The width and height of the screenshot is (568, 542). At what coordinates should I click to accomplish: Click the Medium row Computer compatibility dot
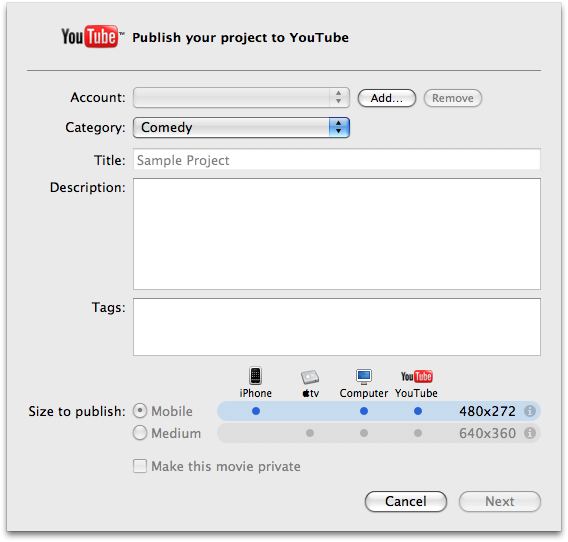tap(364, 433)
